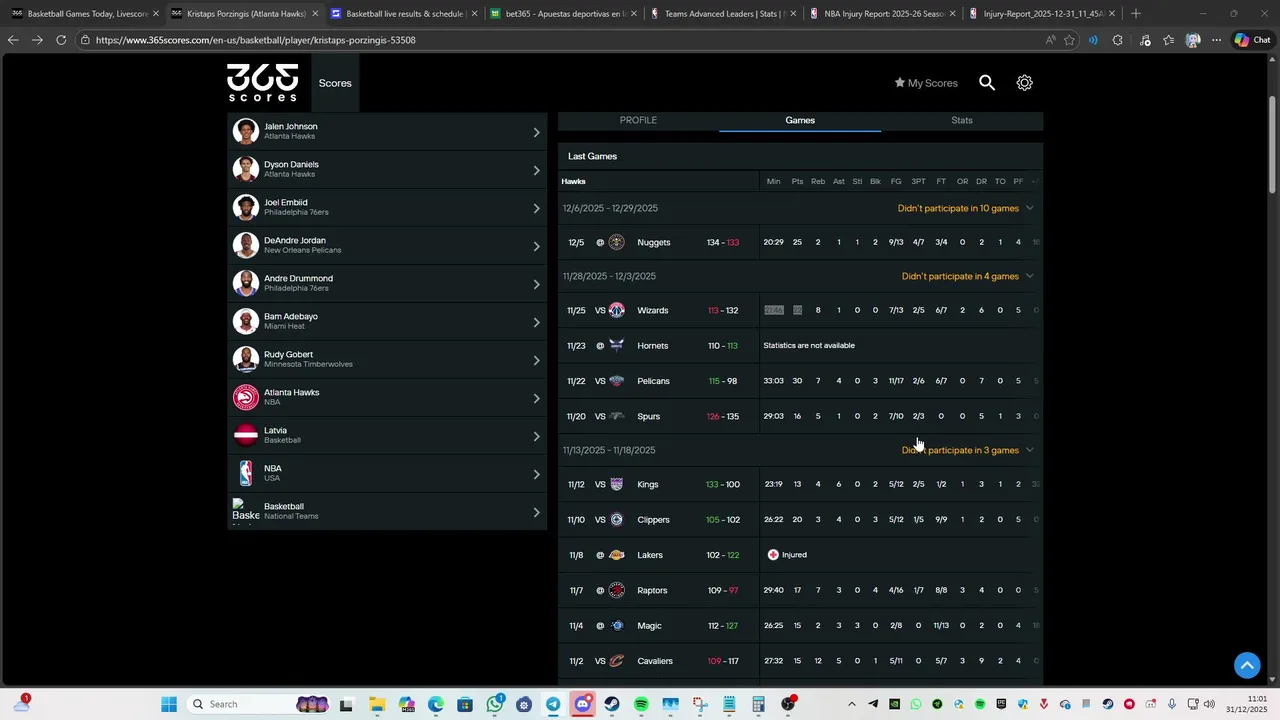
Task: Click the Raptors team logo
Action: 616,590
